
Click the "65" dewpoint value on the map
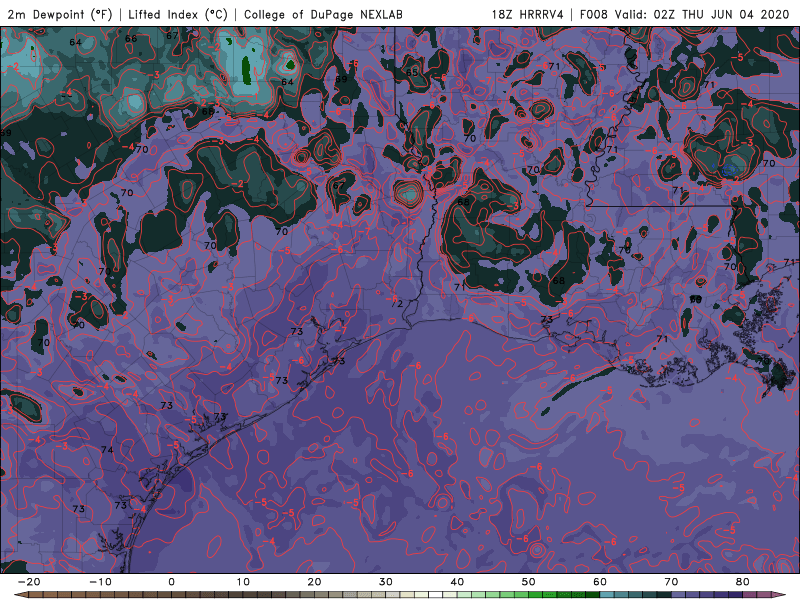pyautogui.click(x=412, y=72)
